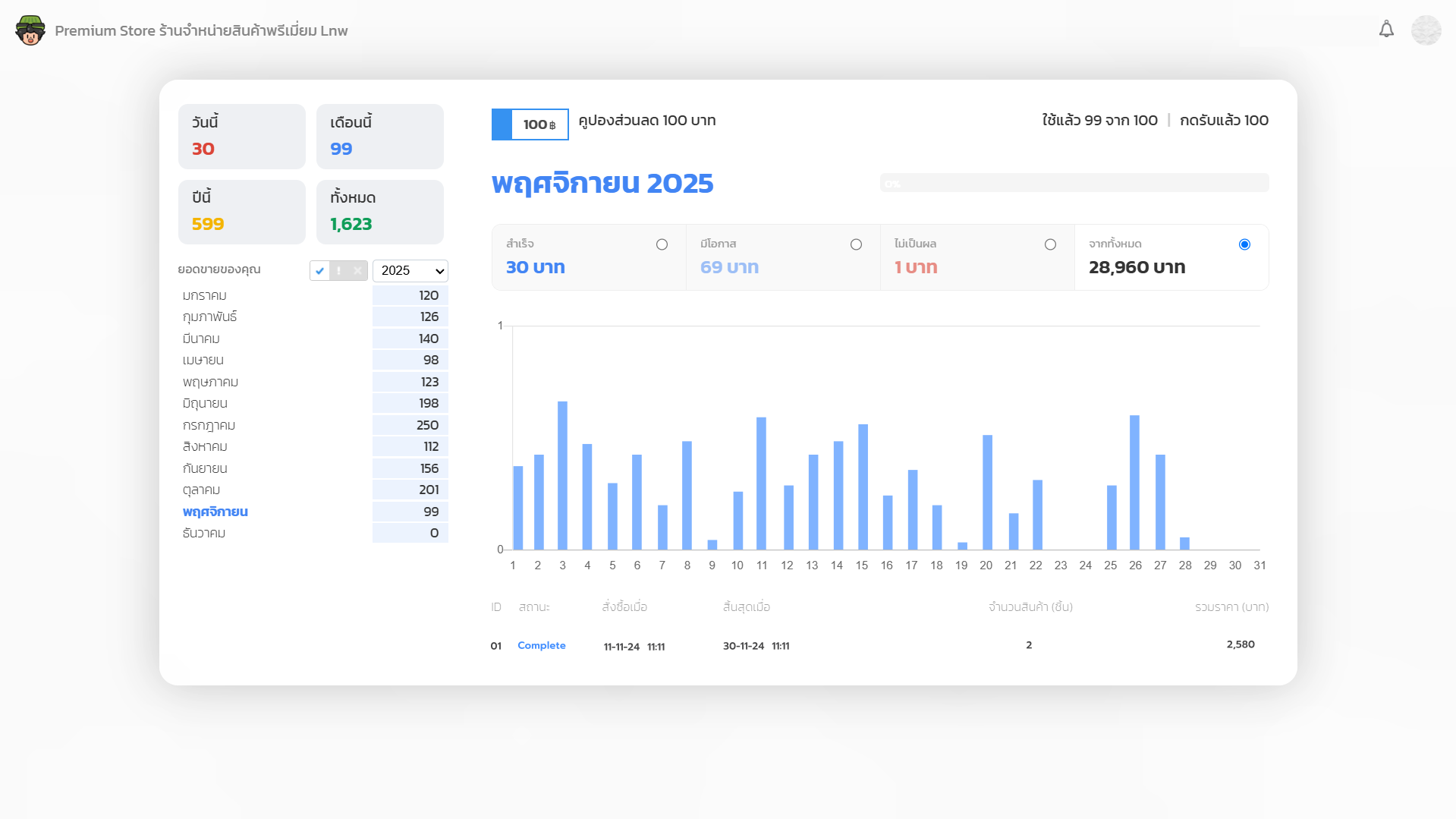Open the ทั้งหมด total card
The image size is (1456, 819).
tap(379, 212)
